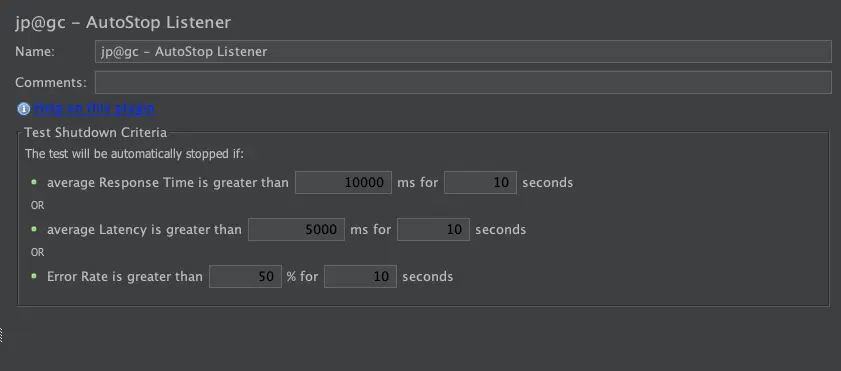
Task: Select the Error Rate percent field showing 50
Action: (245, 276)
